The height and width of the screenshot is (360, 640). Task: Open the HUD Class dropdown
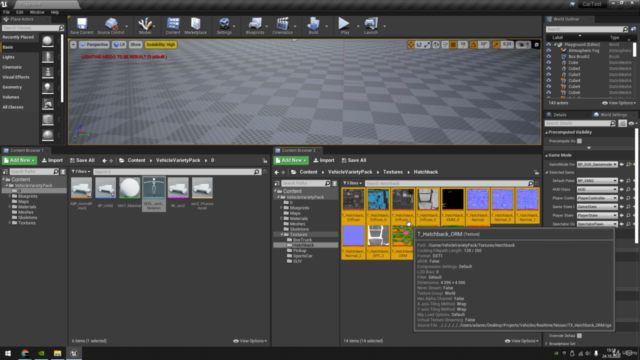pyautogui.click(x=597, y=189)
